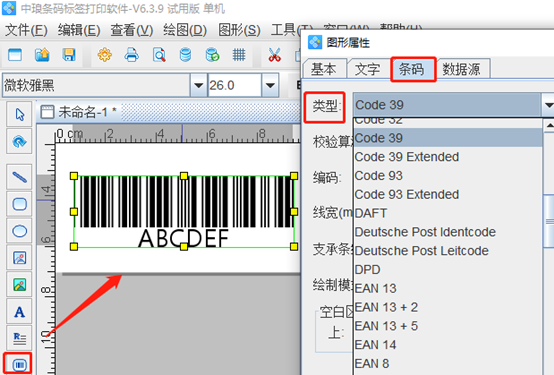Select the line drawing tool
Image resolution: width=554 pixels, height=375 pixels.
pos(19,177)
